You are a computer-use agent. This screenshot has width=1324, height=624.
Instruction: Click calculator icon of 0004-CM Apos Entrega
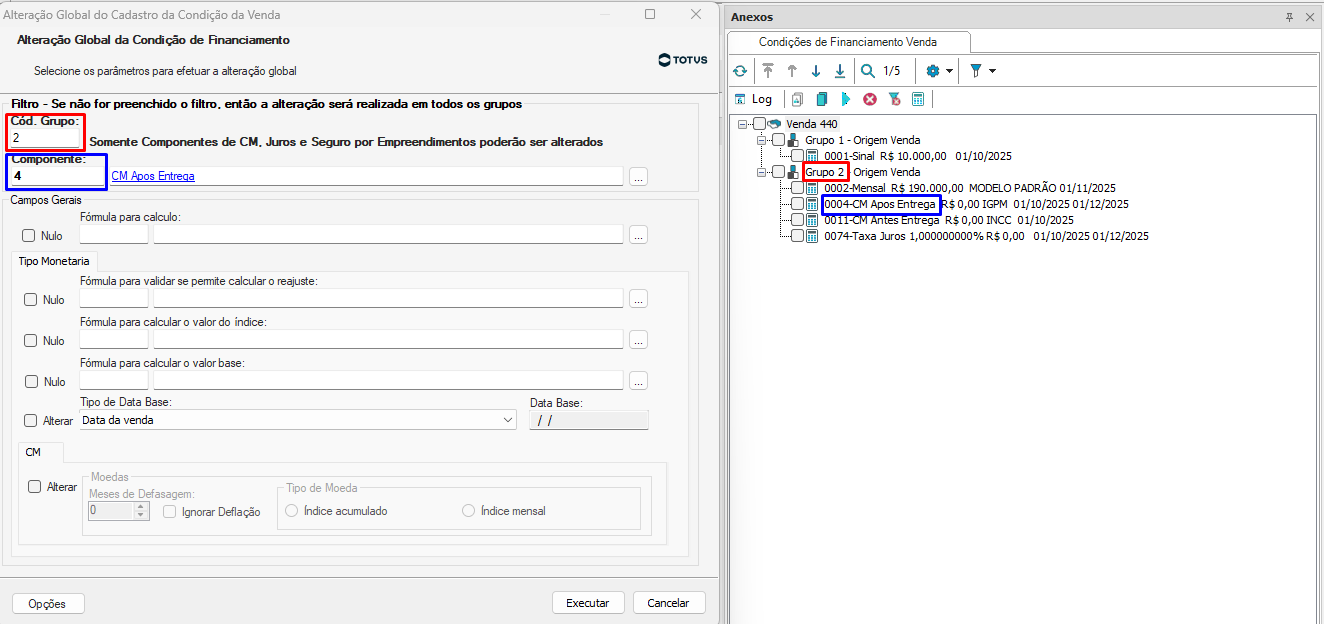pyautogui.click(x=813, y=204)
